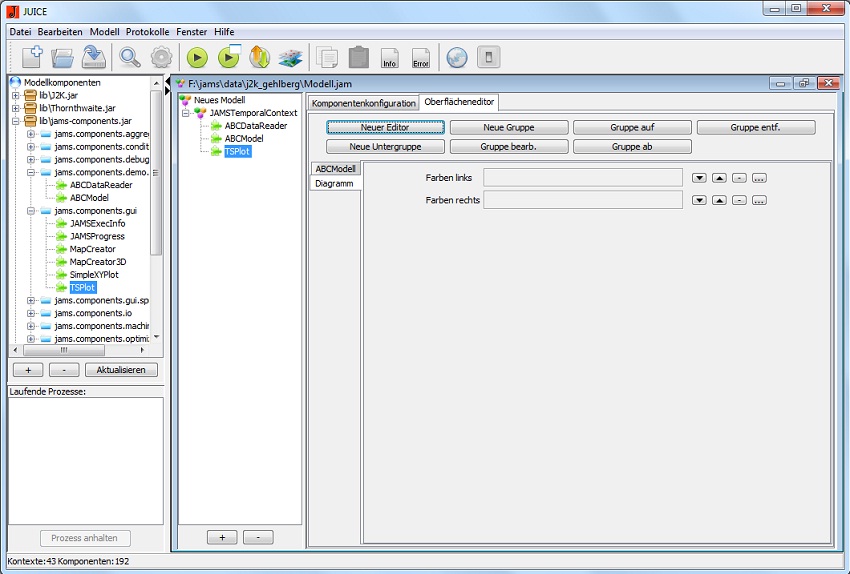This screenshot has height=574, width=850.
Task: Click the magnifying glass search icon
Action: pyautogui.click(x=130, y=57)
